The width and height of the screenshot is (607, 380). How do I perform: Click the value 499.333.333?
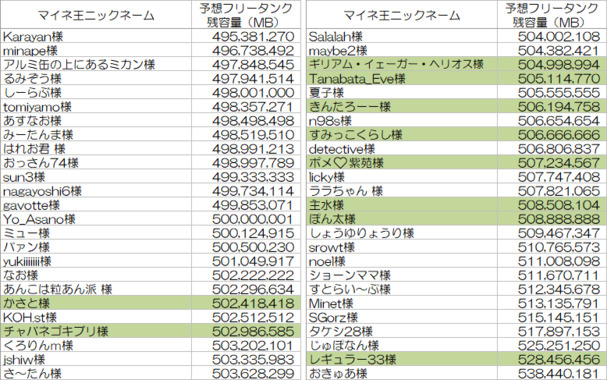(253, 177)
